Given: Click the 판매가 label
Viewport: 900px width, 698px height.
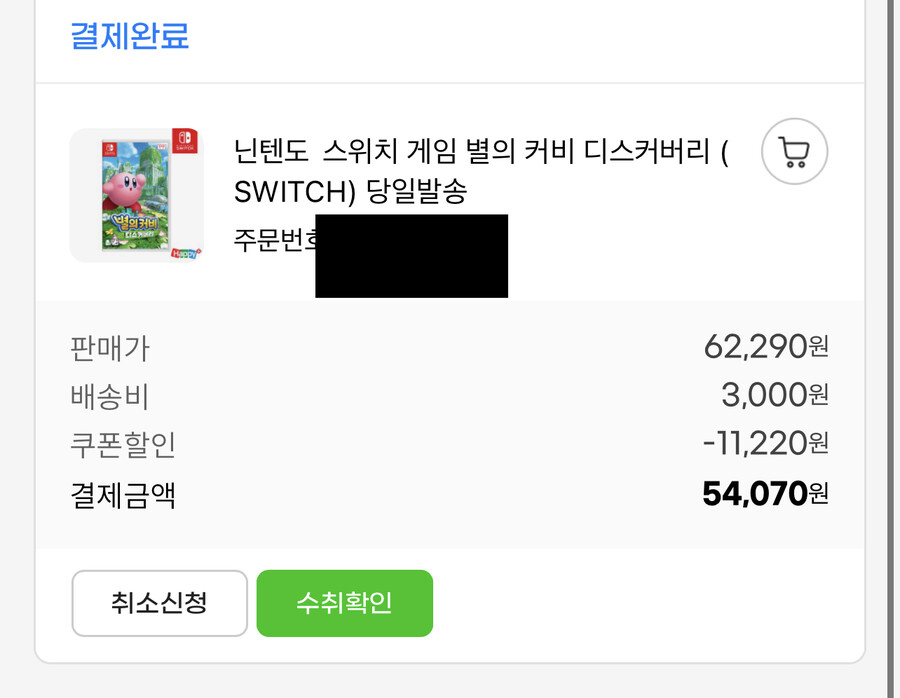Looking at the screenshot, I should 110,348.
